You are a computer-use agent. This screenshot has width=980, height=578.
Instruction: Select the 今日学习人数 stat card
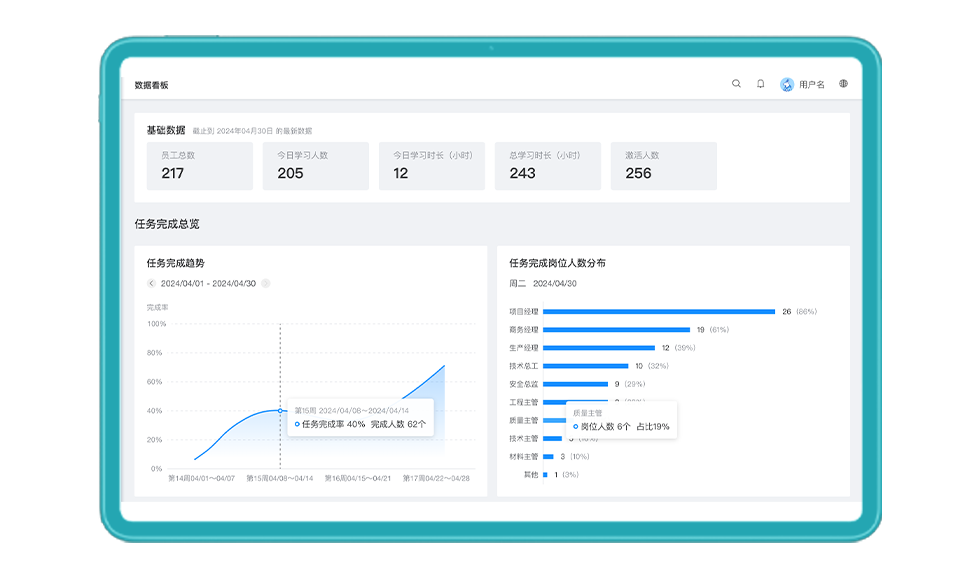(315, 166)
